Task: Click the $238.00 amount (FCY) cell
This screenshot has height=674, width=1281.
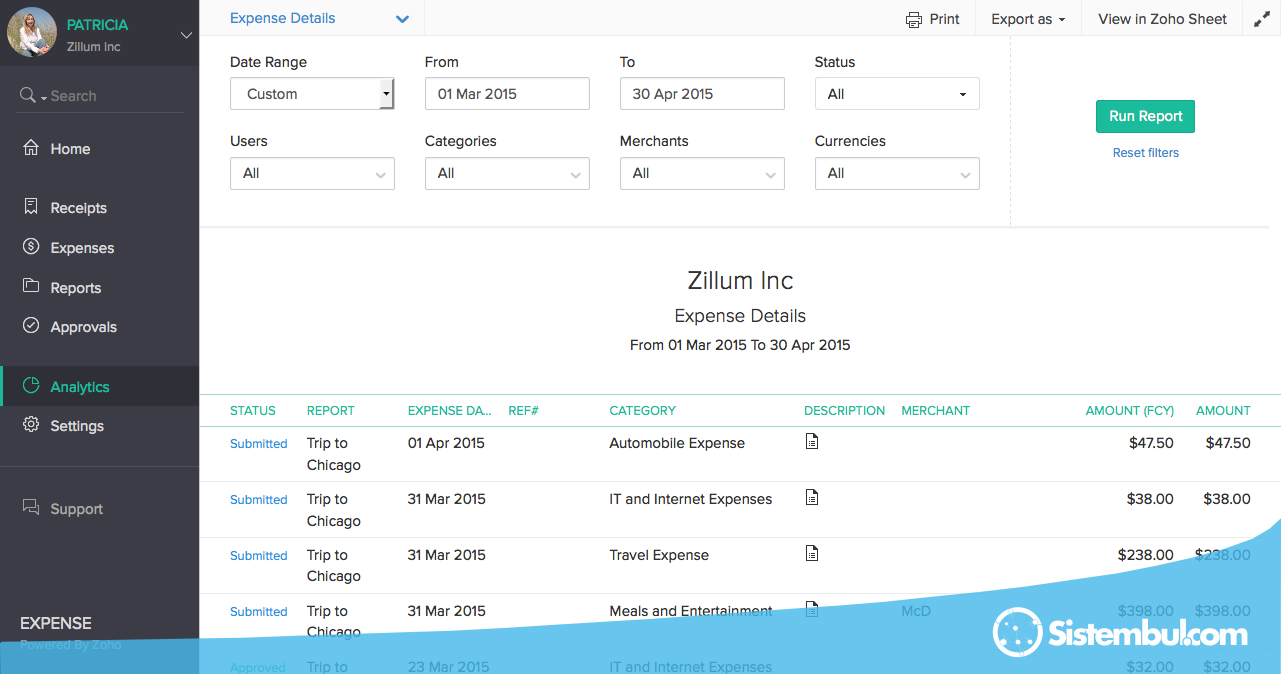Action: pos(1146,555)
